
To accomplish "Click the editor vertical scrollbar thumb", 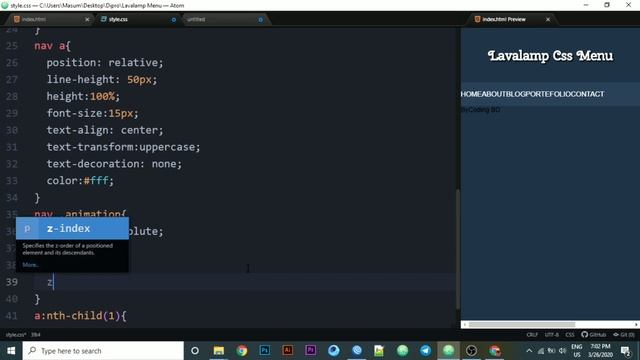I will tap(458, 249).
